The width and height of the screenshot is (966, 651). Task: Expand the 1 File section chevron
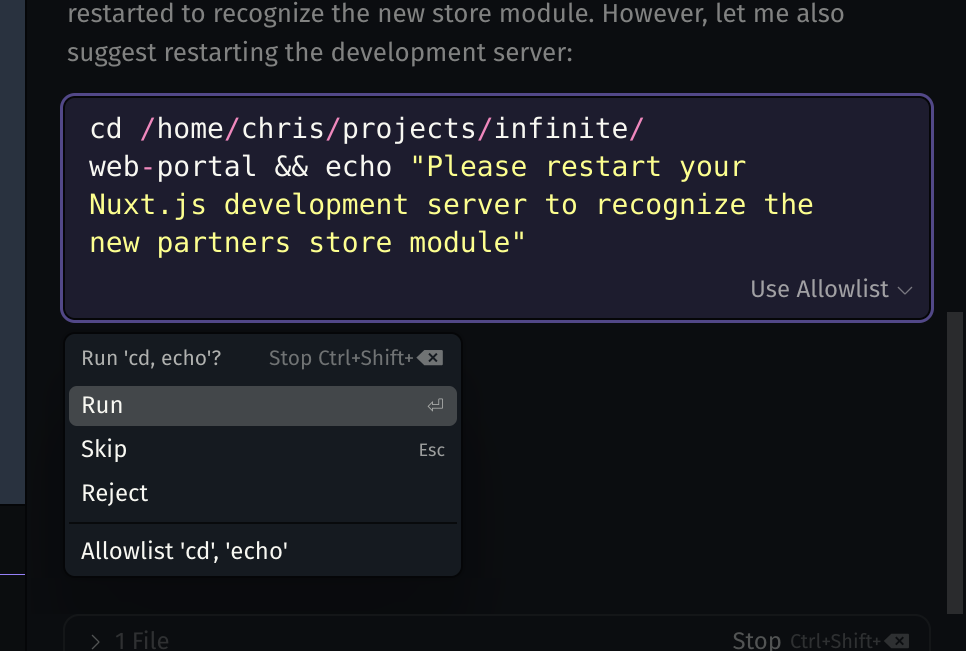(x=96, y=641)
